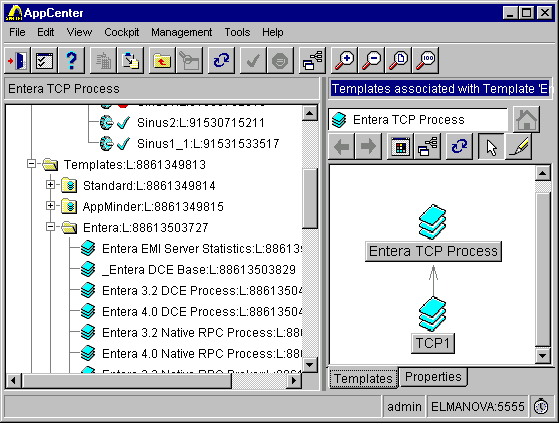The height and width of the screenshot is (423, 559).
Task: Click the ELMANOVA:5555 status bar field
Action: [x=478, y=406]
